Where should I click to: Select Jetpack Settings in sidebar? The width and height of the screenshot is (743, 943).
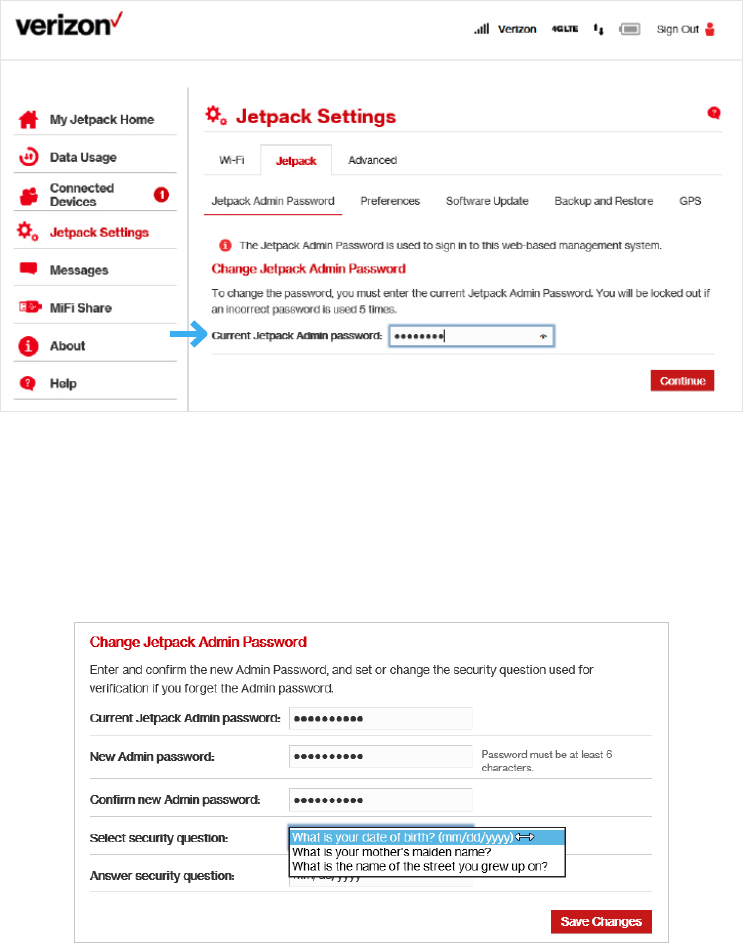click(99, 232)
